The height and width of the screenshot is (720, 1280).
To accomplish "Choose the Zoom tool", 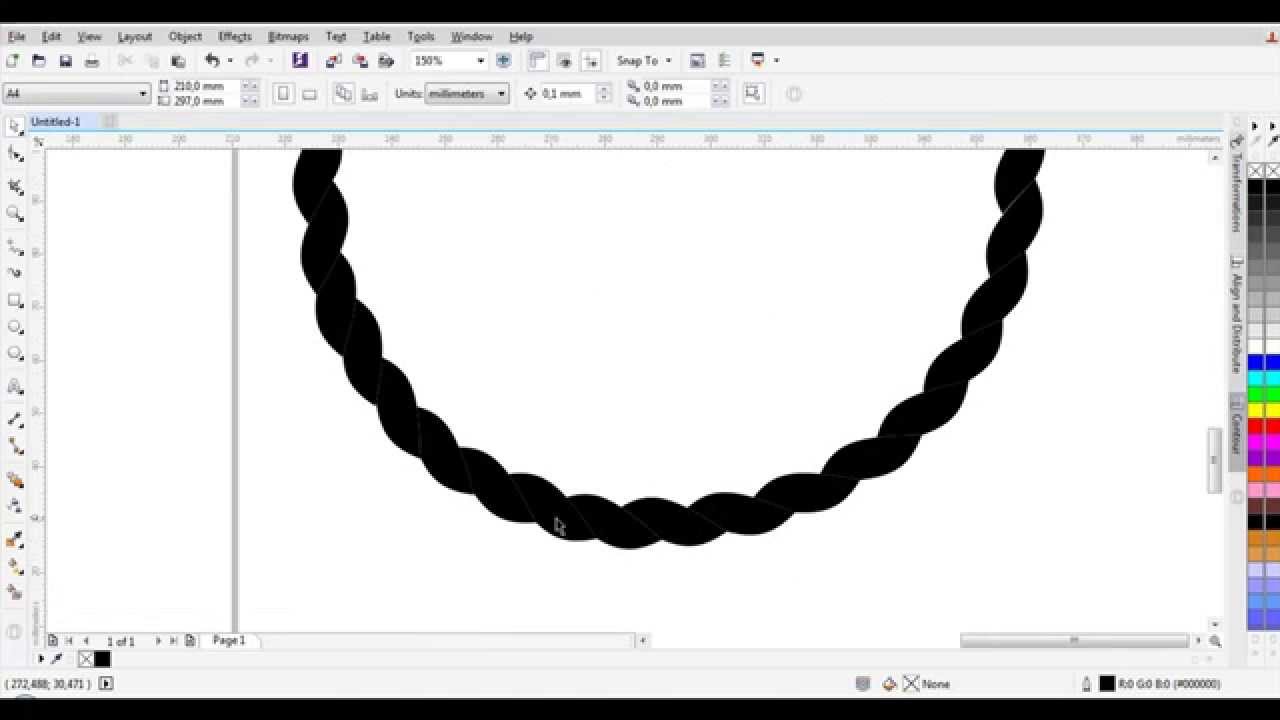I will pyautogui.click(x=14, y=215).
